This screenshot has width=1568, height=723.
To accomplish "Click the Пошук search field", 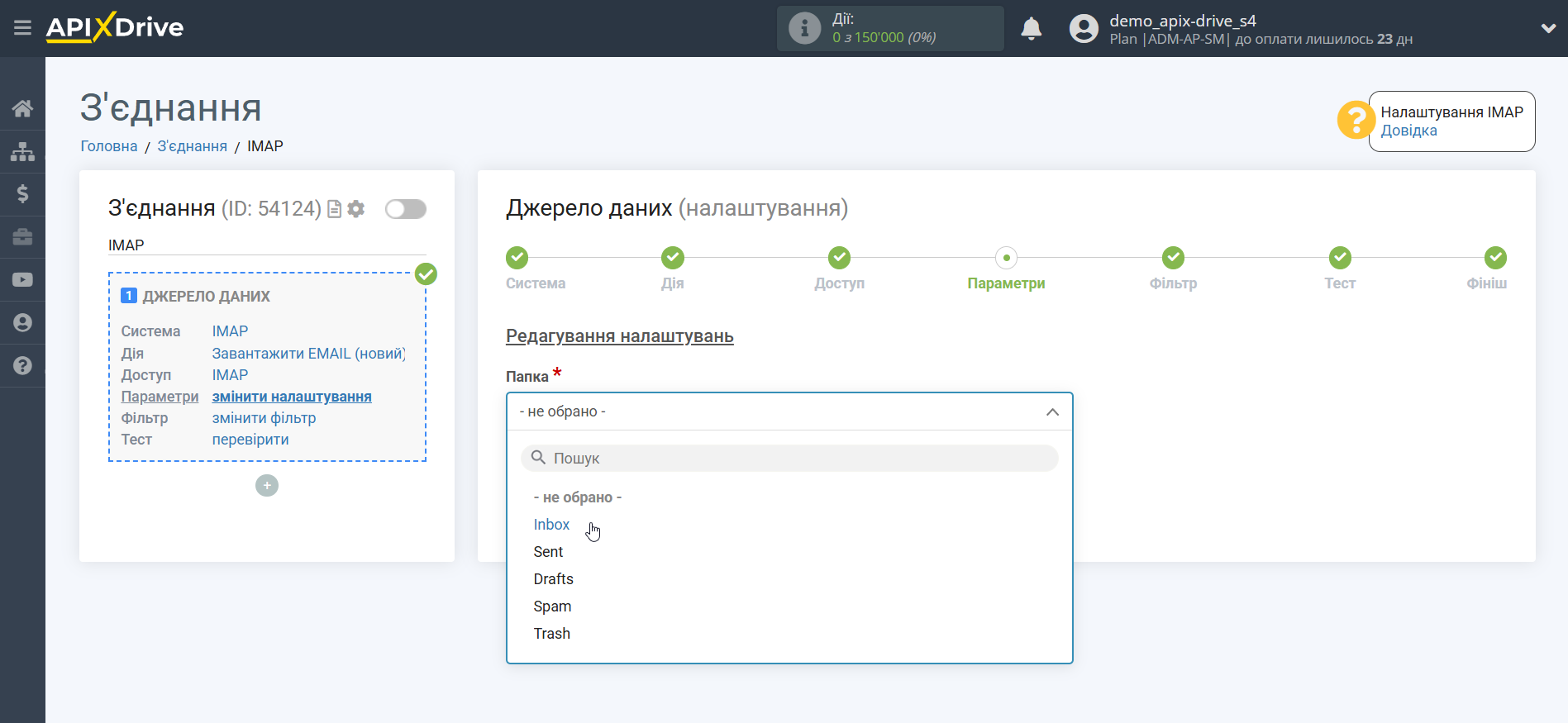I will 789,459.
